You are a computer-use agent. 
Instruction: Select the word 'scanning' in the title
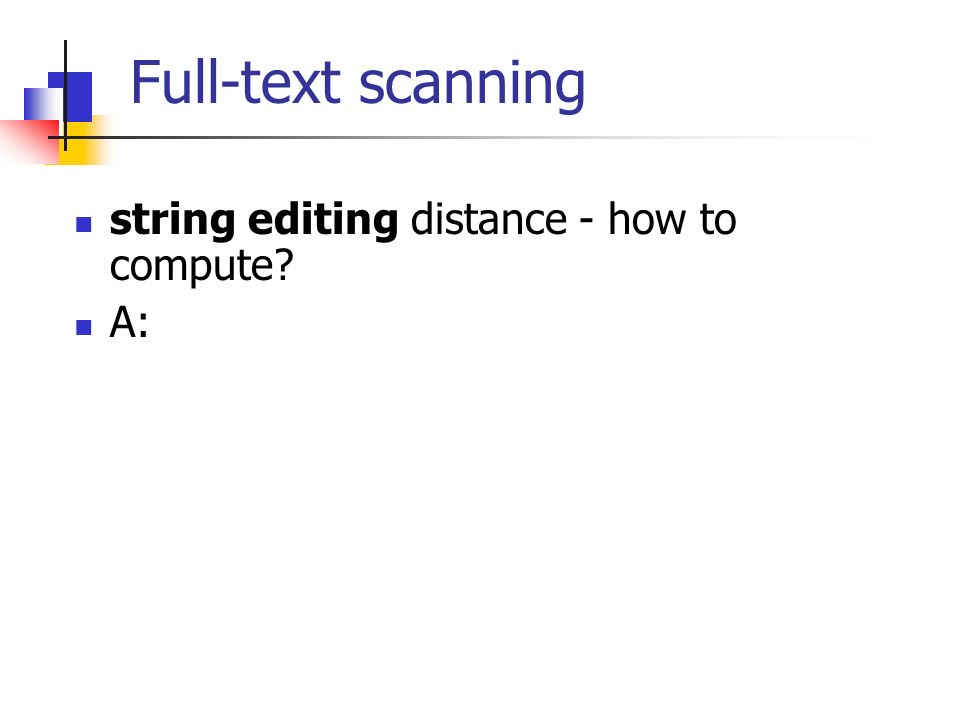[x=472, y=87]
